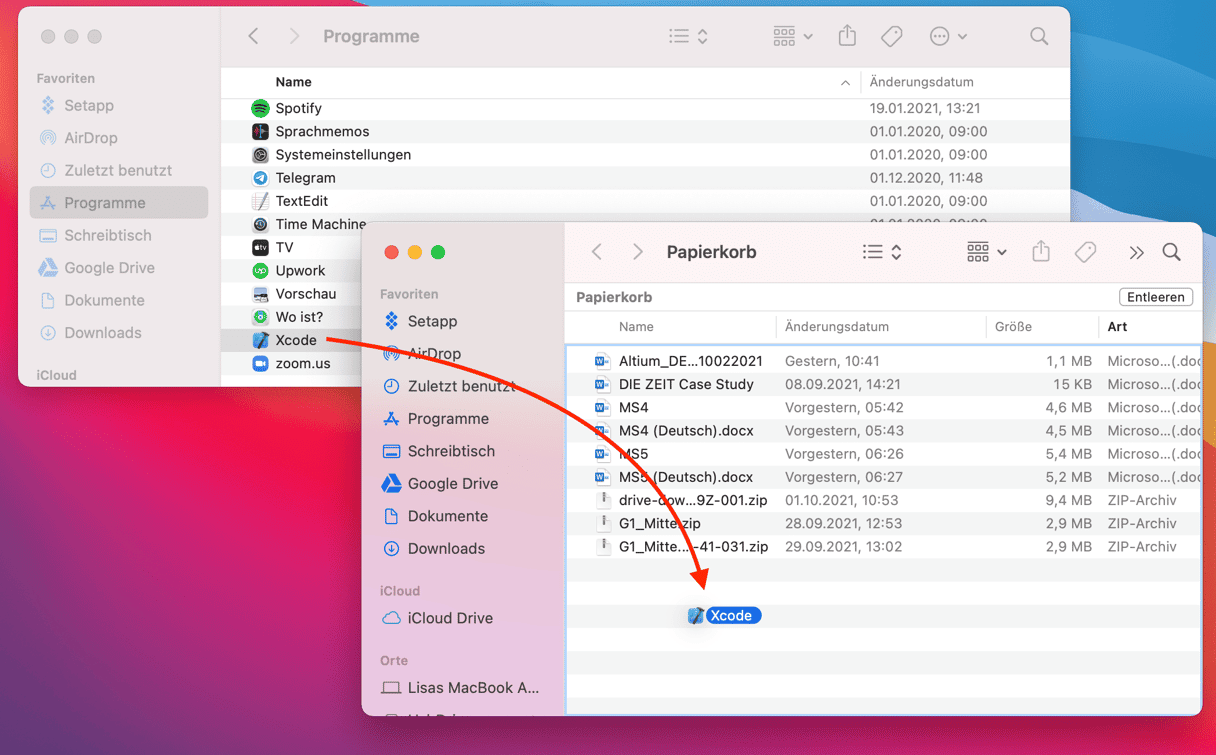Sort Papierkorb by Größe column
This screenshot has height=755, width=1216.
1013,327
